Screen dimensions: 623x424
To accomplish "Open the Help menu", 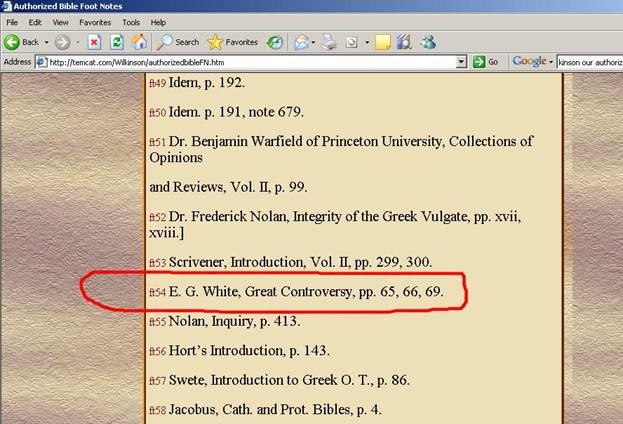I will 158,22.
